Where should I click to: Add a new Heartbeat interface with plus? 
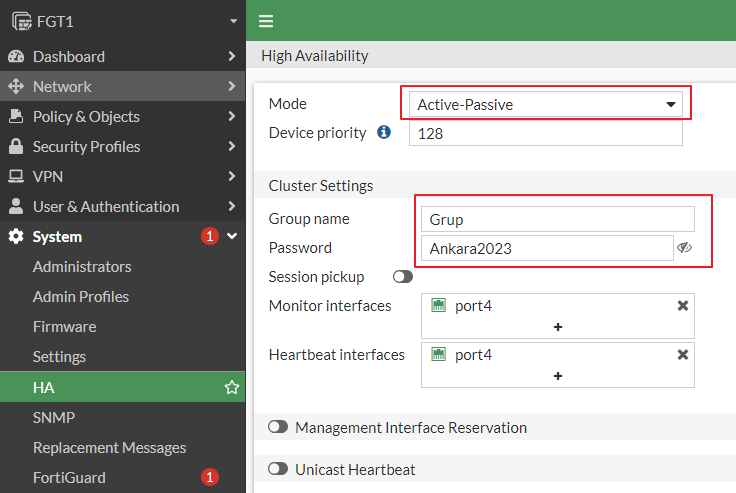click(x=558, y=376)
